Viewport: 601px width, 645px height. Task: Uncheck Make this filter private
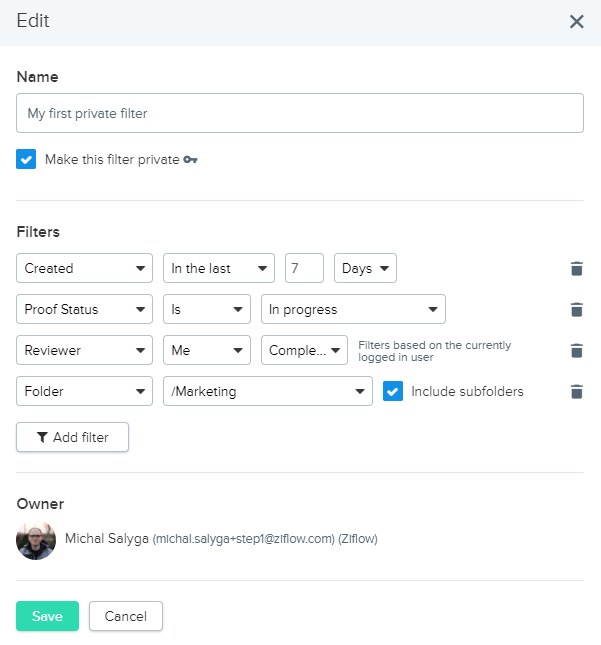click(x=27, y=159)
